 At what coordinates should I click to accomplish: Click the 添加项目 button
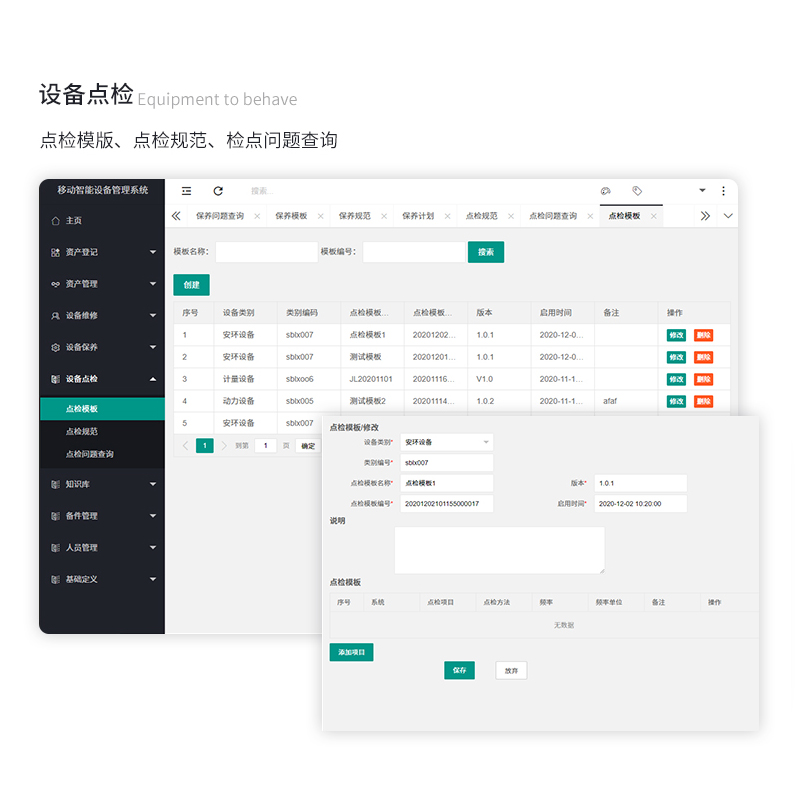click(352, 652)
